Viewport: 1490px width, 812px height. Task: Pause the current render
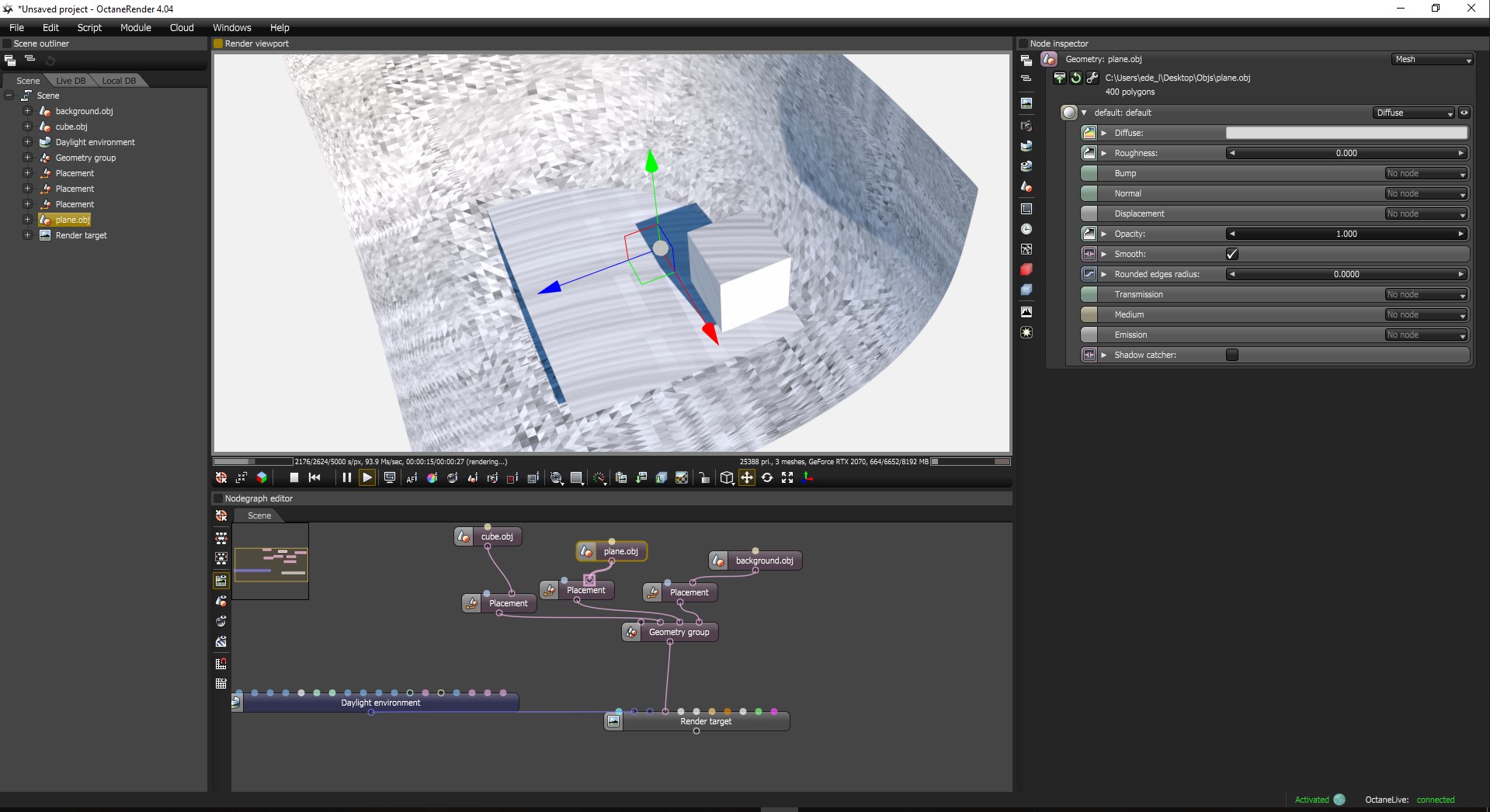[347, 478]
